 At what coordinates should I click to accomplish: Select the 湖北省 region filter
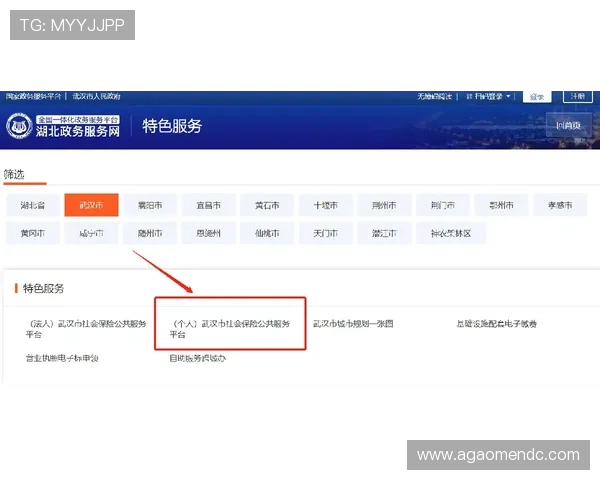tap(33, 205)
